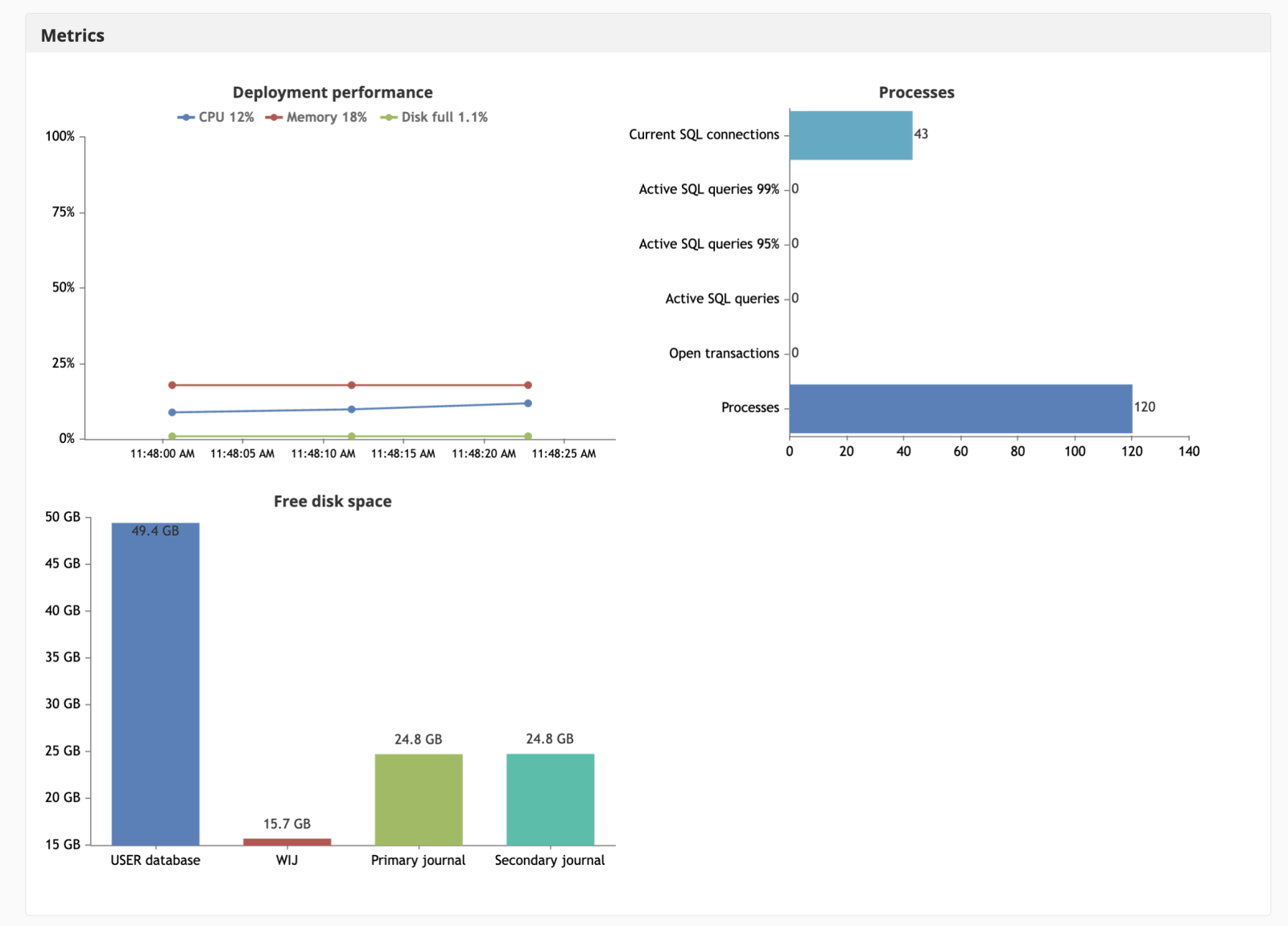Click the first Disk full data point
This screenshot has height=926, width=1288.
(x=172, y=436)
